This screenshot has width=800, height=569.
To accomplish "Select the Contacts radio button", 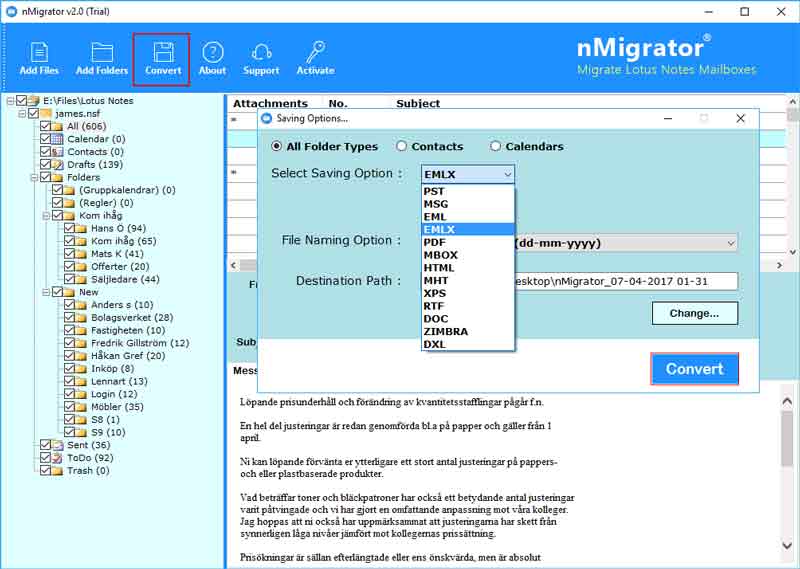I will coord(402,146).
